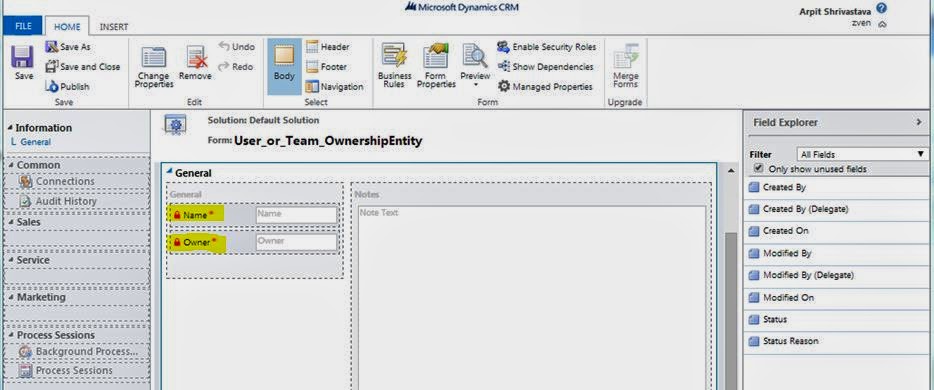This screenshot has width=934, height=390.
Task: Select the Body section button
Action: (284, 67)
